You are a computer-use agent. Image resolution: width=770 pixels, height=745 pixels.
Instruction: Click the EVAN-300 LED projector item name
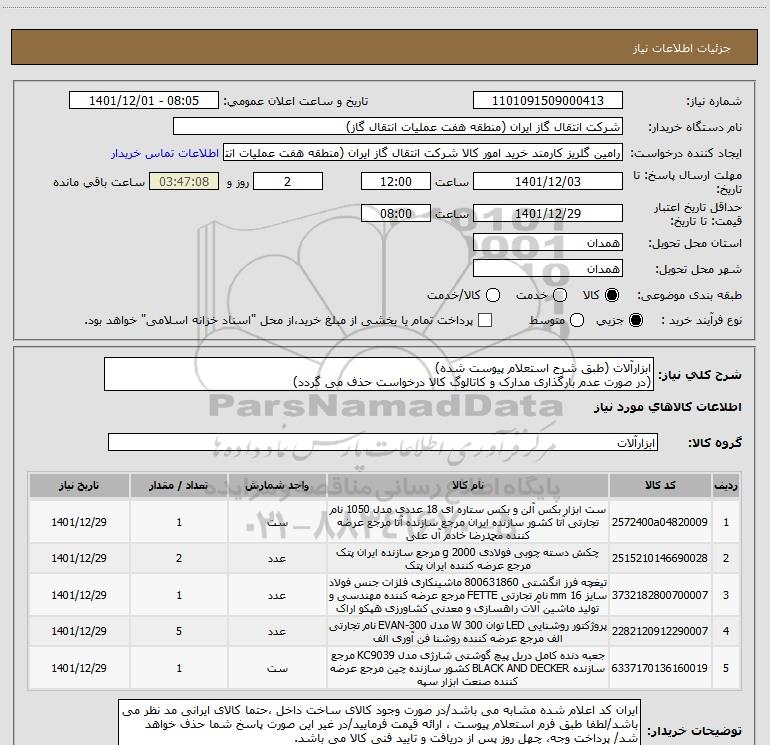[468, 632]
